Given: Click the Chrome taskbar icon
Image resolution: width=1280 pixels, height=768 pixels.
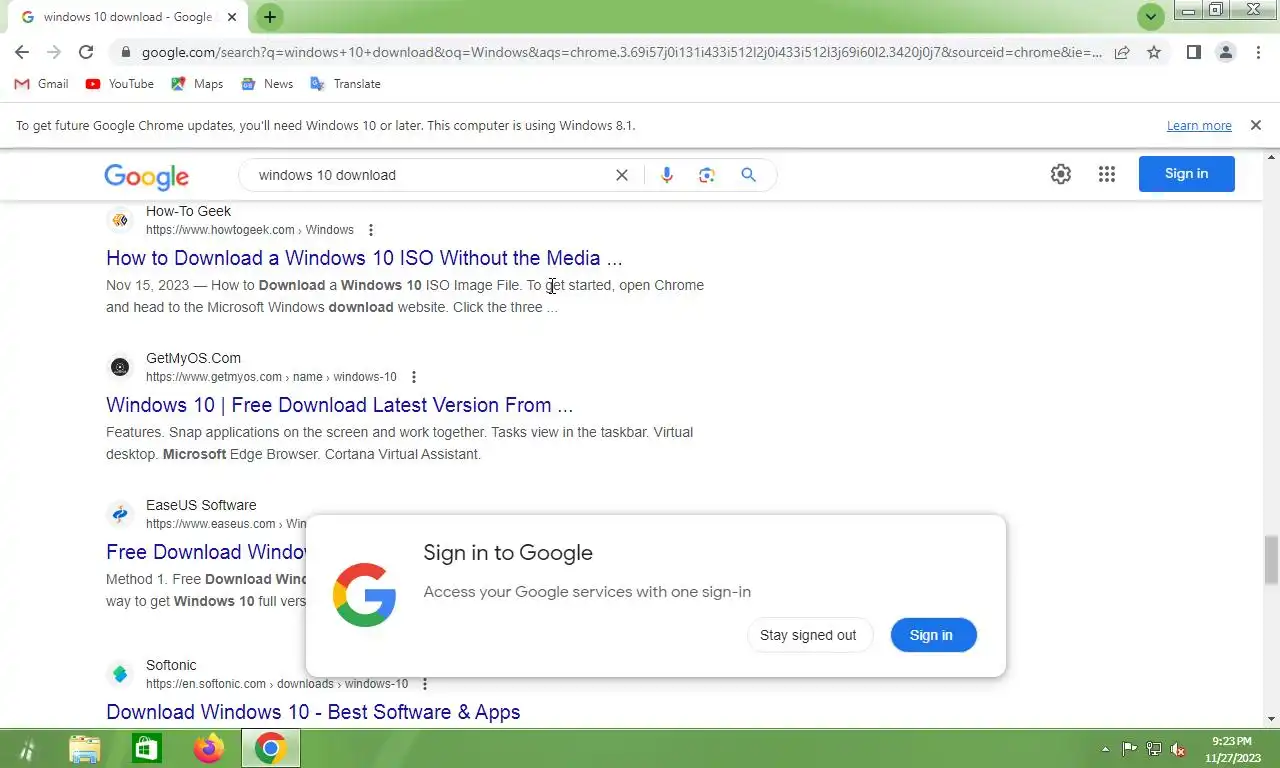Looking at the screenshot, I should coord(270,748).
